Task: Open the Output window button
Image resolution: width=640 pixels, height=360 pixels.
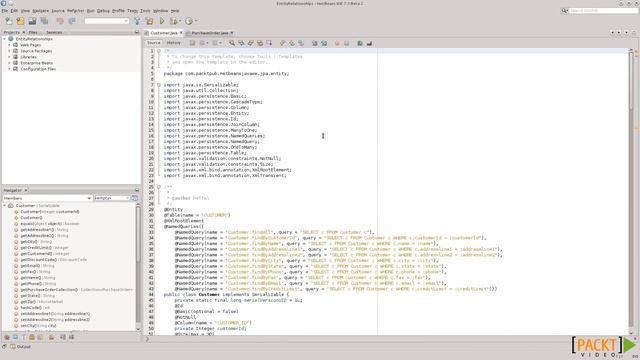Action: tap(20, 347)
